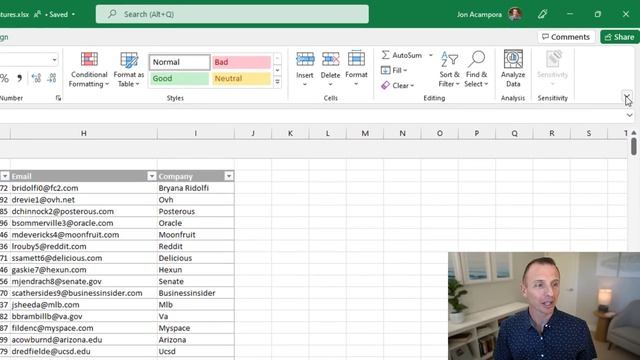Click the Insert cells icon
Screen dimensions: 640x360
point(305,60)
